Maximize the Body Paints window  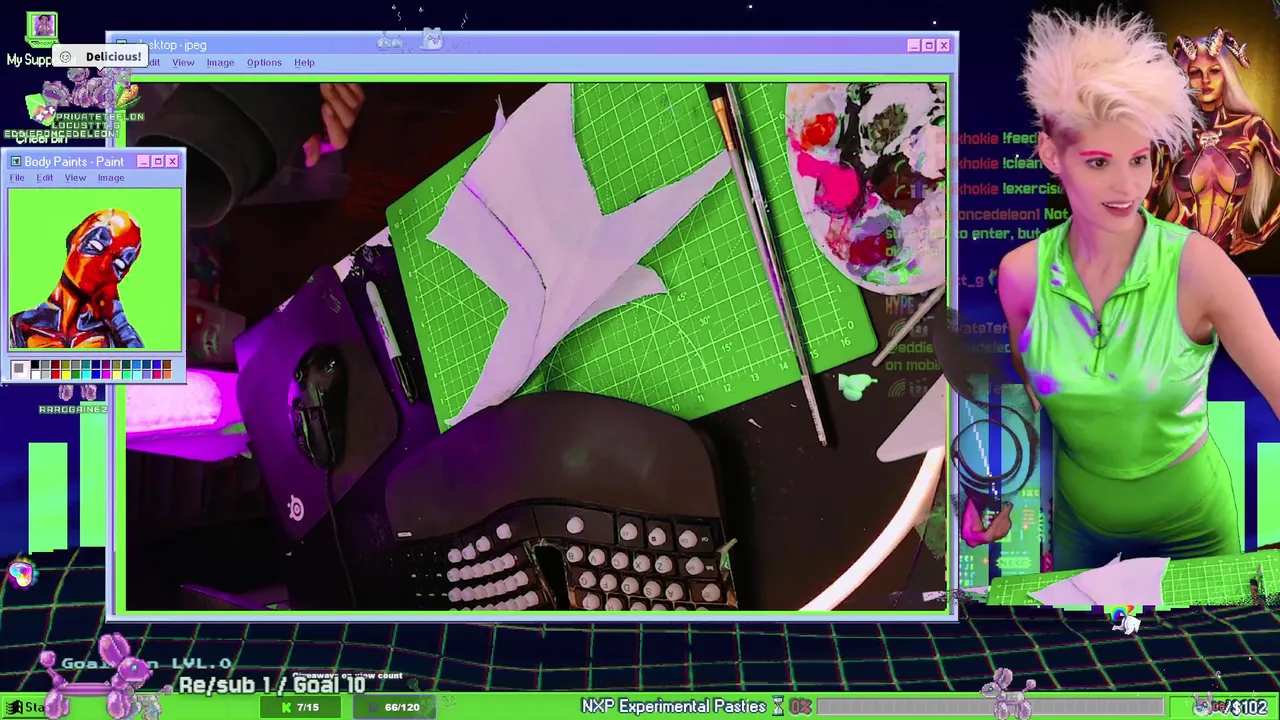(158, 161)
